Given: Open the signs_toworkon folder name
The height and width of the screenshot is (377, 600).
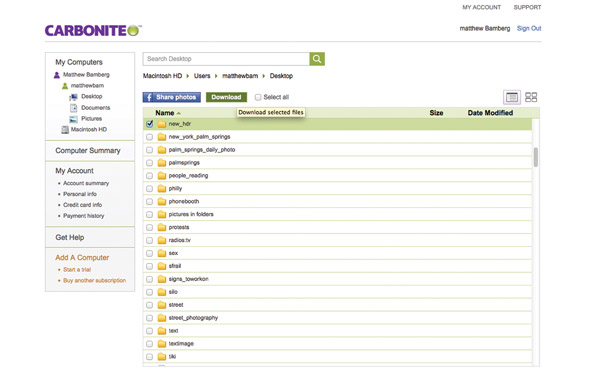Looking at the screenshot, I should 188,279.
